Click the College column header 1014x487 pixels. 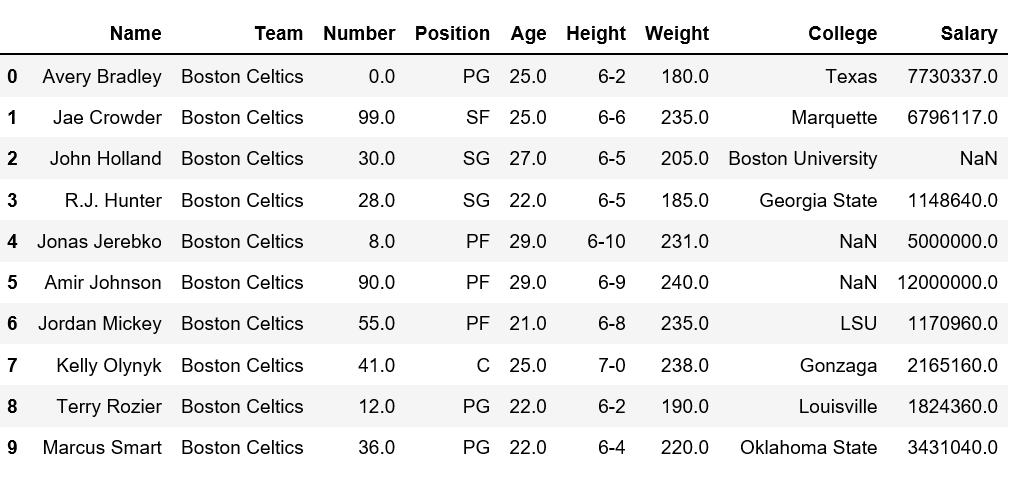point(842,33)
